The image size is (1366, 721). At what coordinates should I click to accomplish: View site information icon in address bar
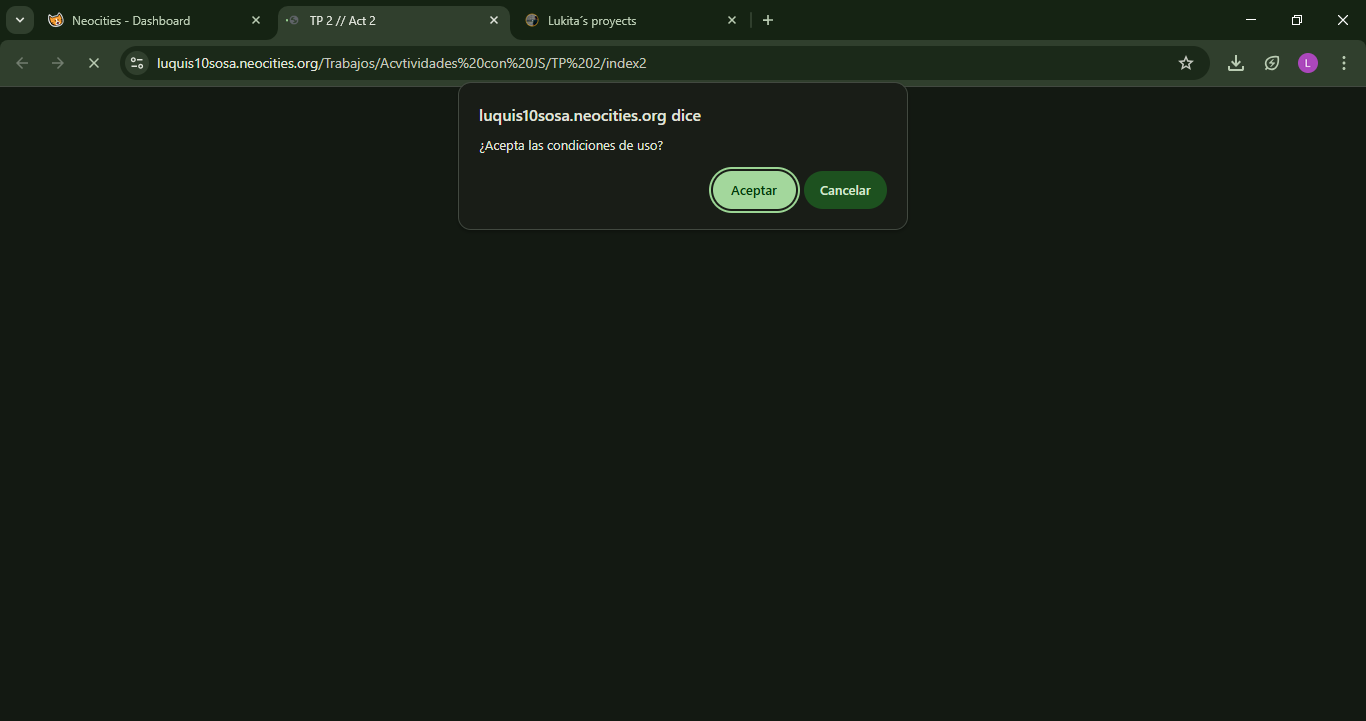[137, 63]
